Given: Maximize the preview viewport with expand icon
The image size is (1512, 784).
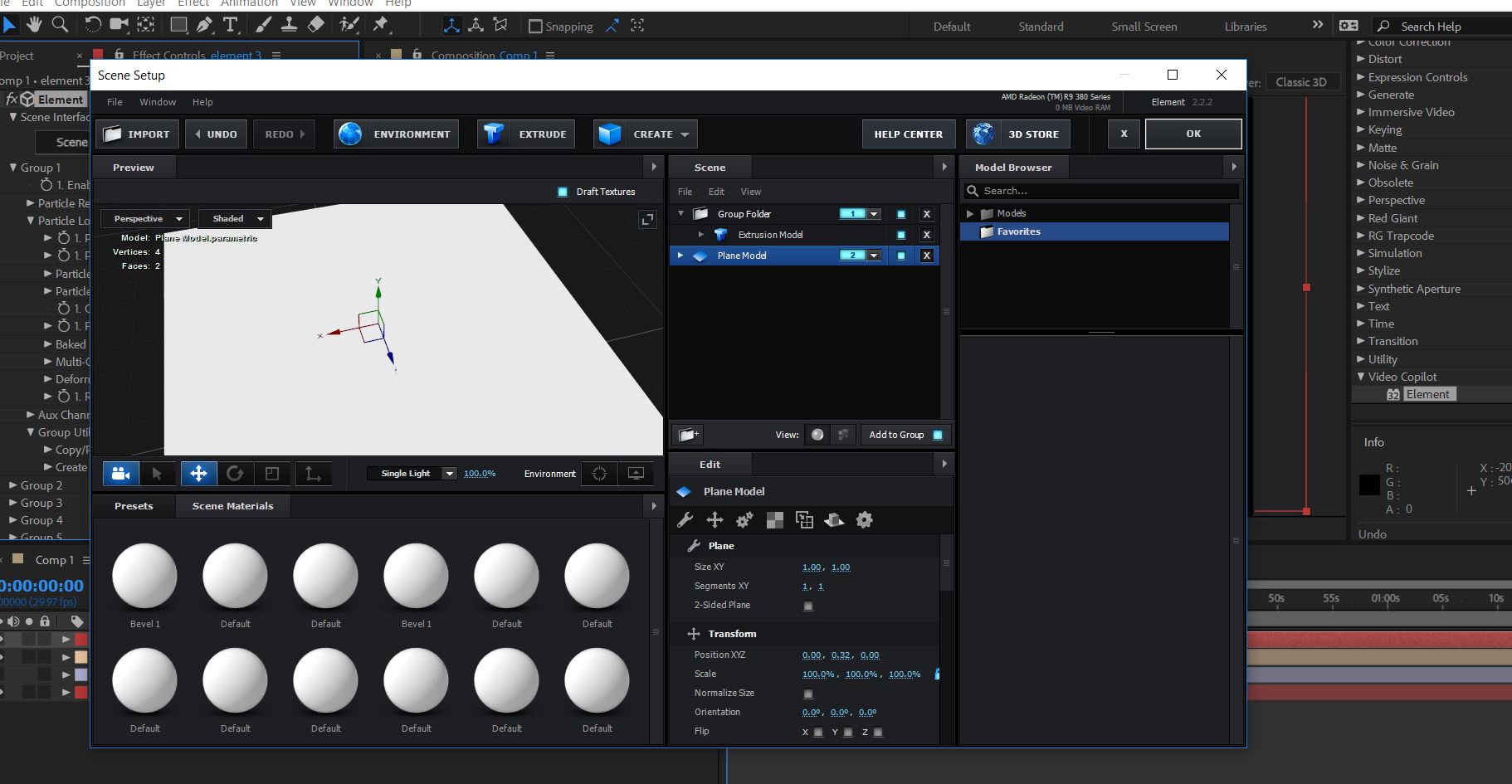Looking at the screenshot, I should tap(647, 219).
